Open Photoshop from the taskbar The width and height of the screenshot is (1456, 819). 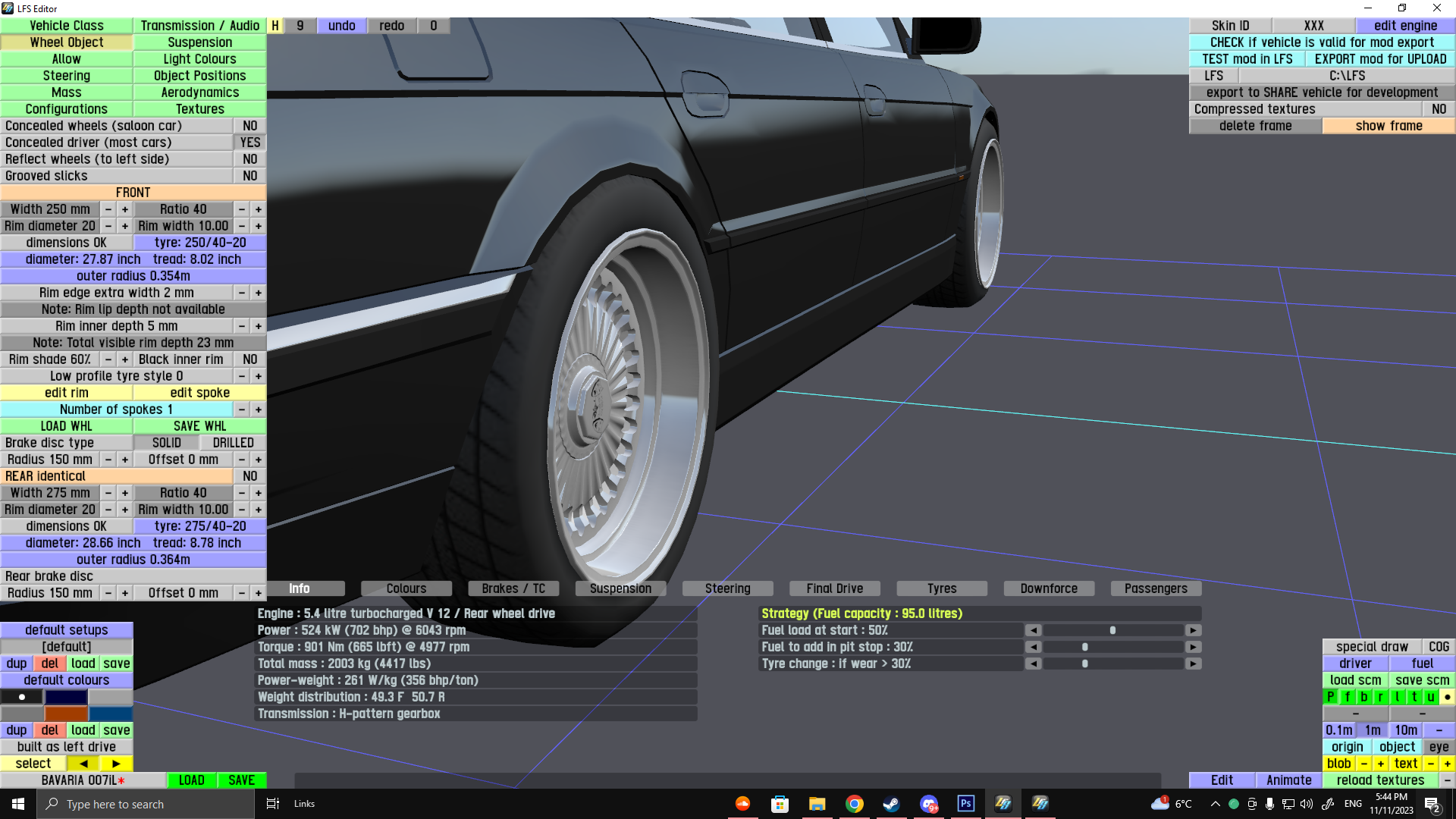click(965, 804)
